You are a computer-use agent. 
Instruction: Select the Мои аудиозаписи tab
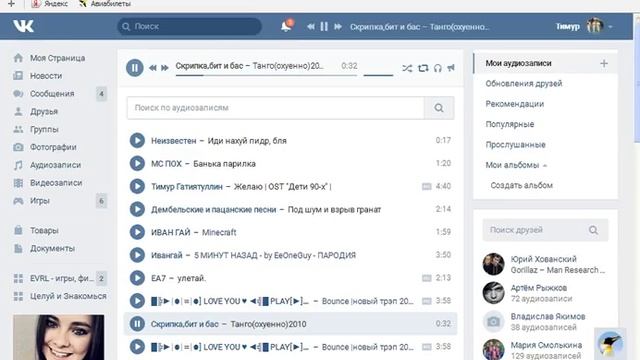coord(518,63)
